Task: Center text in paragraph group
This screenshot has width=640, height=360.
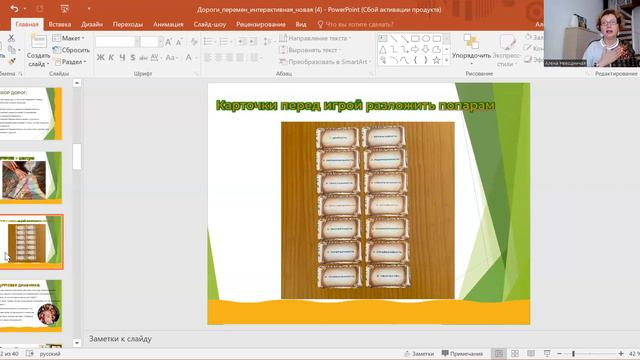Action: (x=219, y=58)
